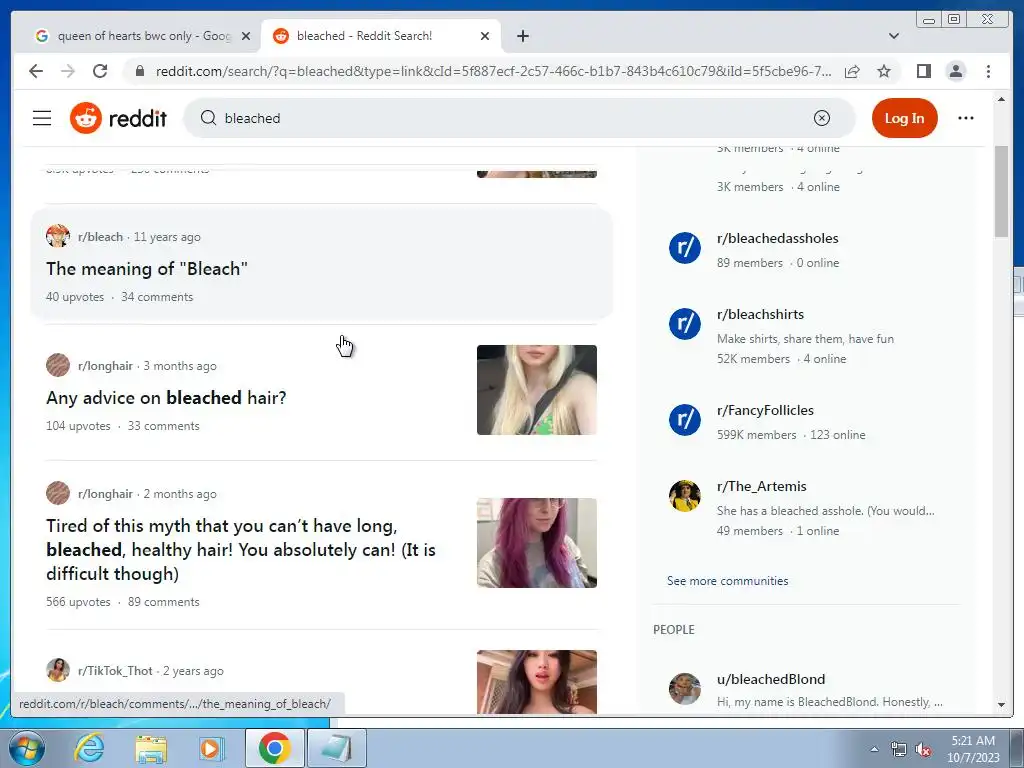Open the Reddit hamburger menu

(x=42, y=118)
